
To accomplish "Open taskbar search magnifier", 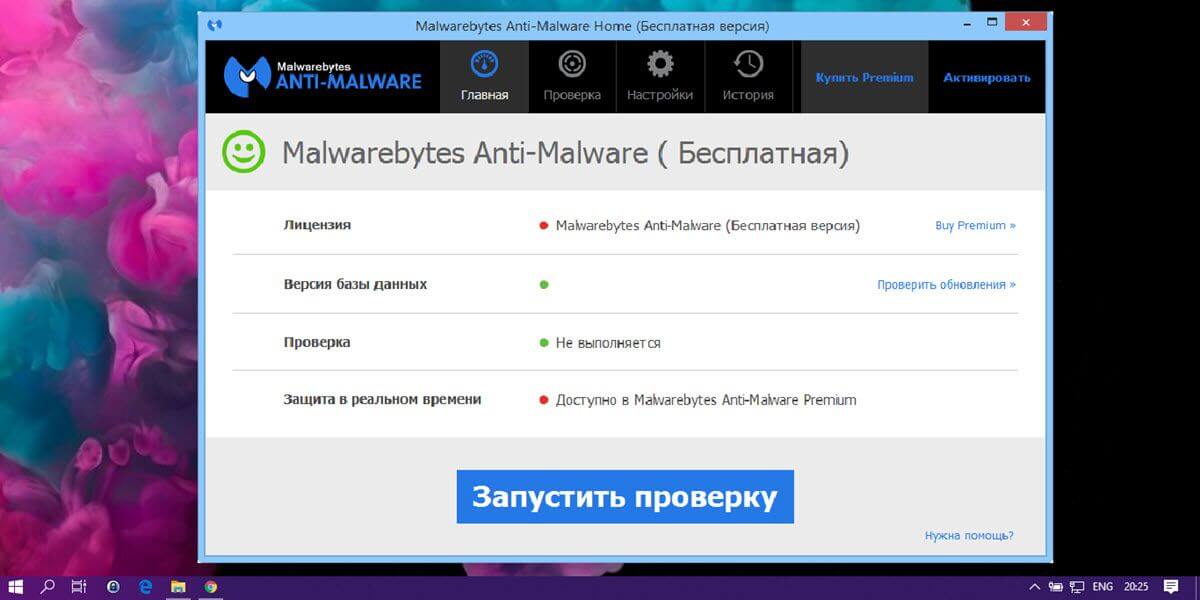I will [47, 587].
